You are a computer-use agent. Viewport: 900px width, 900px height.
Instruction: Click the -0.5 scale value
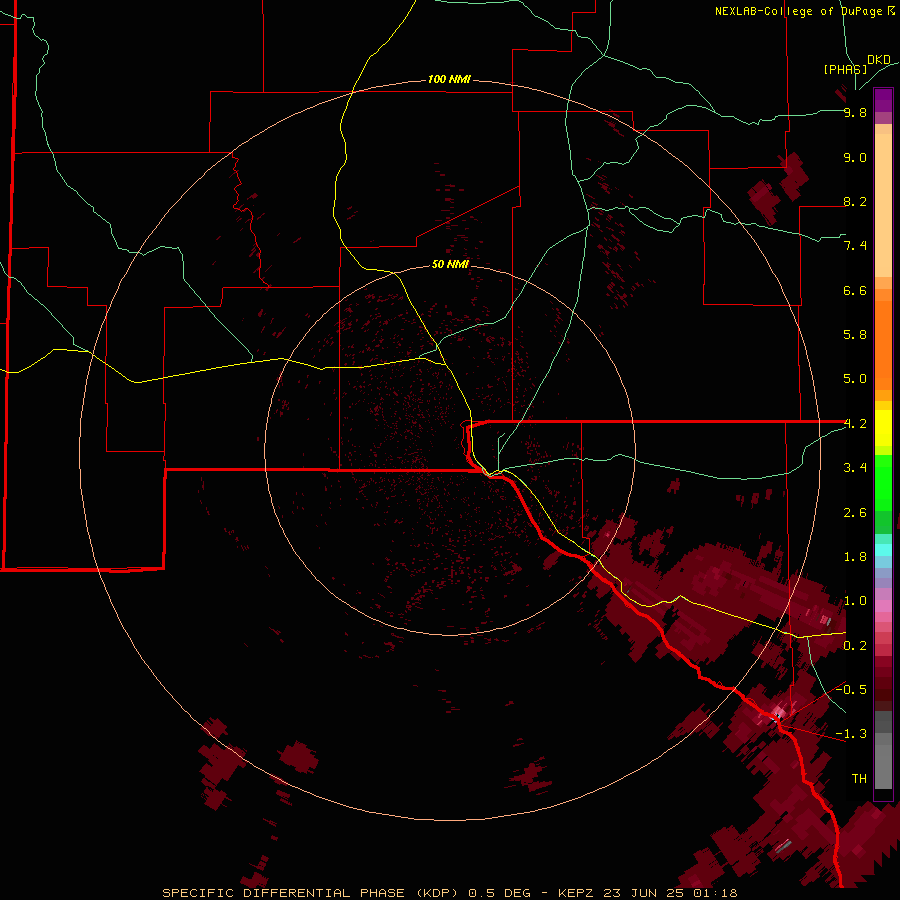click(x=851, y=690)
